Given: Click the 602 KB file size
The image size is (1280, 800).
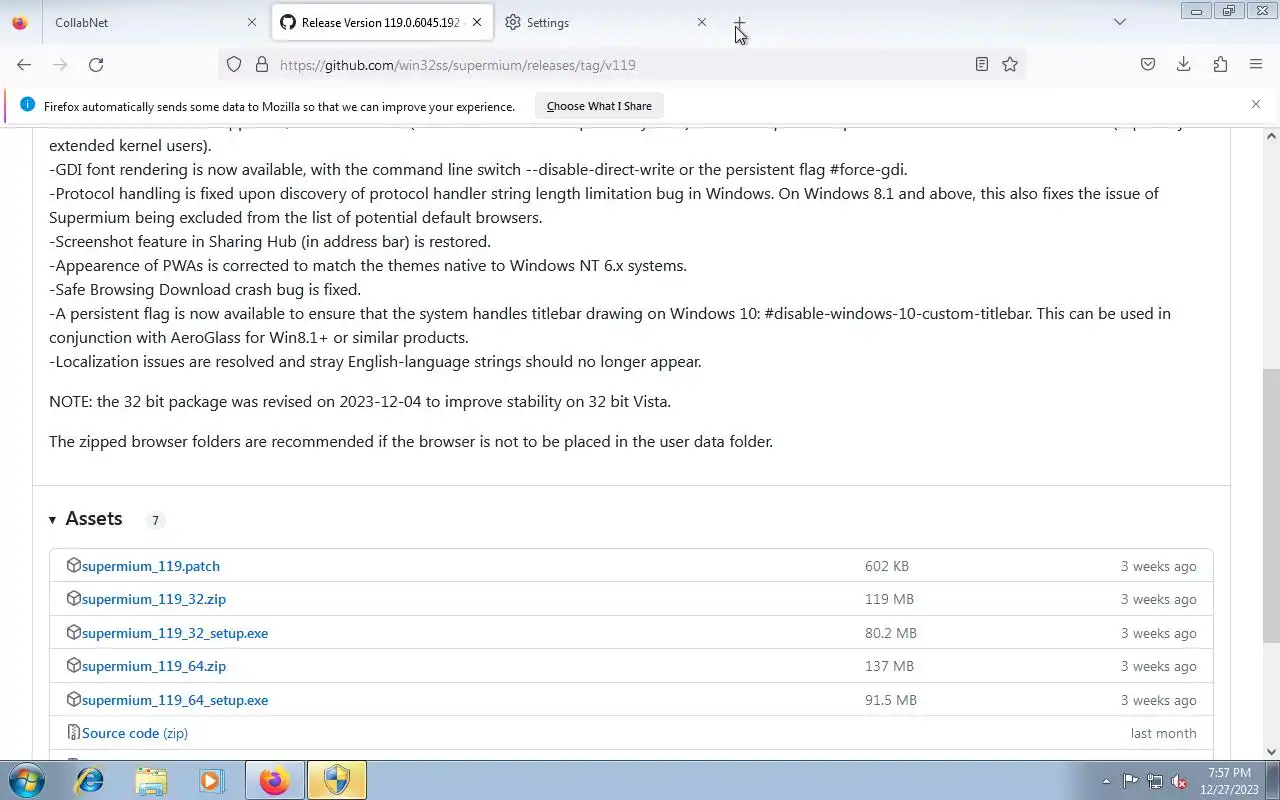Looking at the screenshot, I should pos(887,566).
